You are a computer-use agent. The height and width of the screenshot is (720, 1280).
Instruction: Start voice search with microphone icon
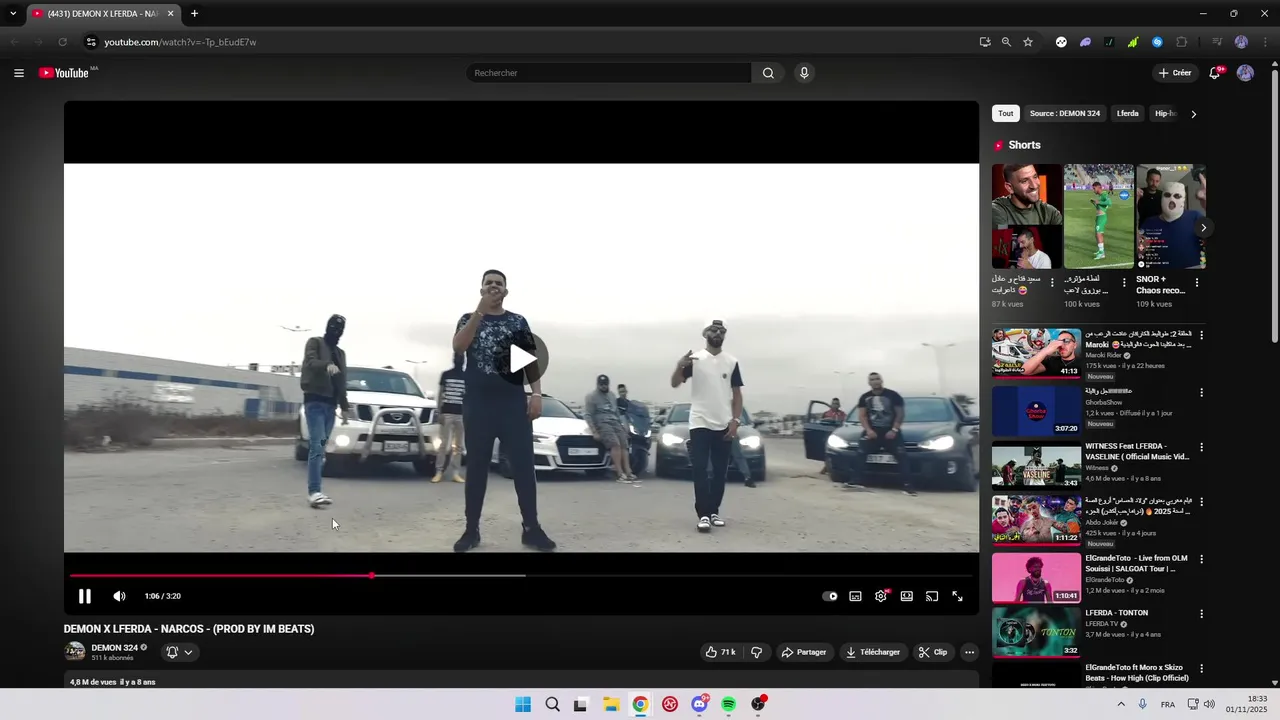[x=804, y=73]
